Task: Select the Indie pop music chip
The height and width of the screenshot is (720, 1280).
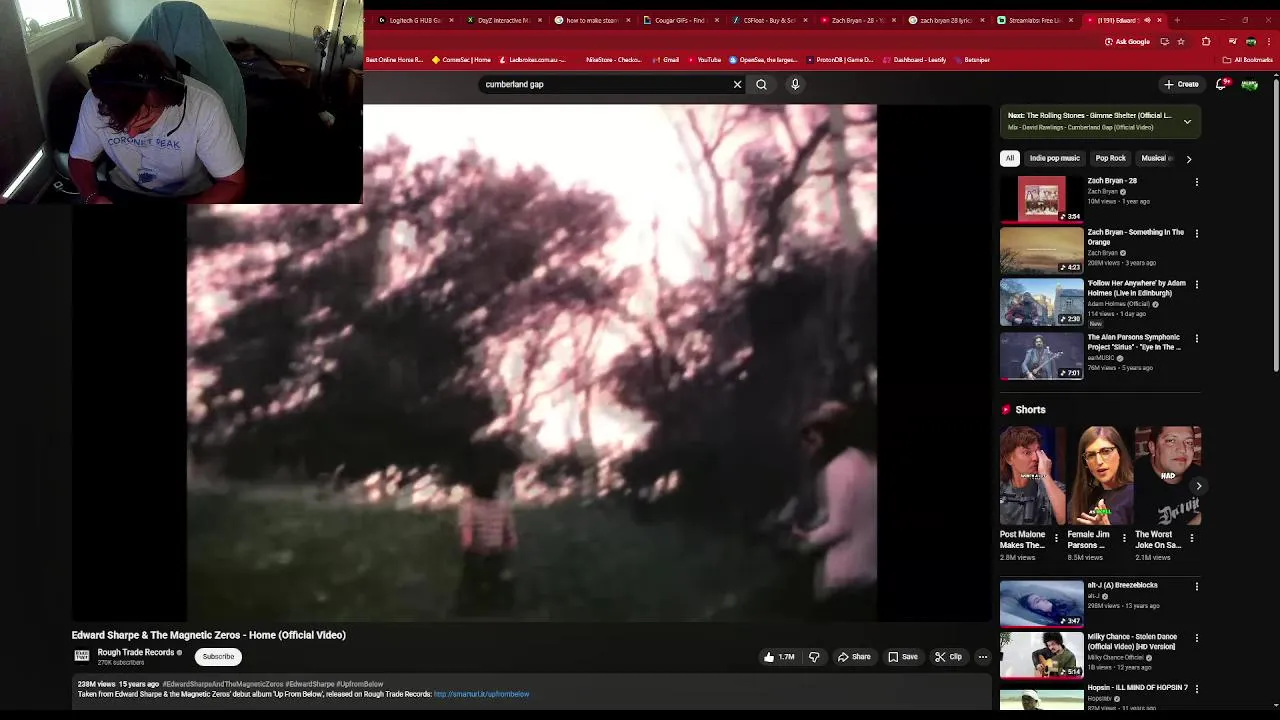Action: point(1054,158)
